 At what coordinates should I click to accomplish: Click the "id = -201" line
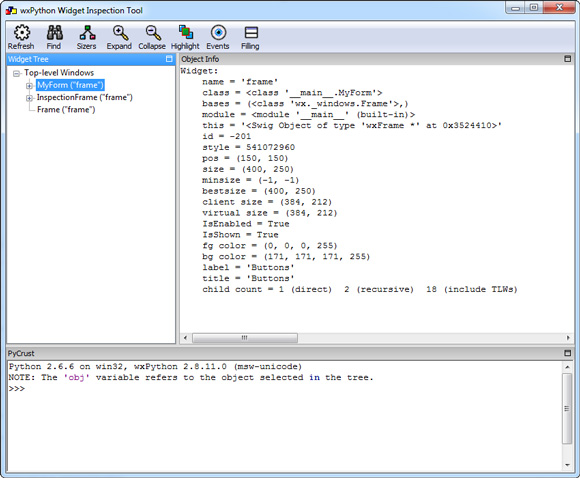(x=226, y=136)
